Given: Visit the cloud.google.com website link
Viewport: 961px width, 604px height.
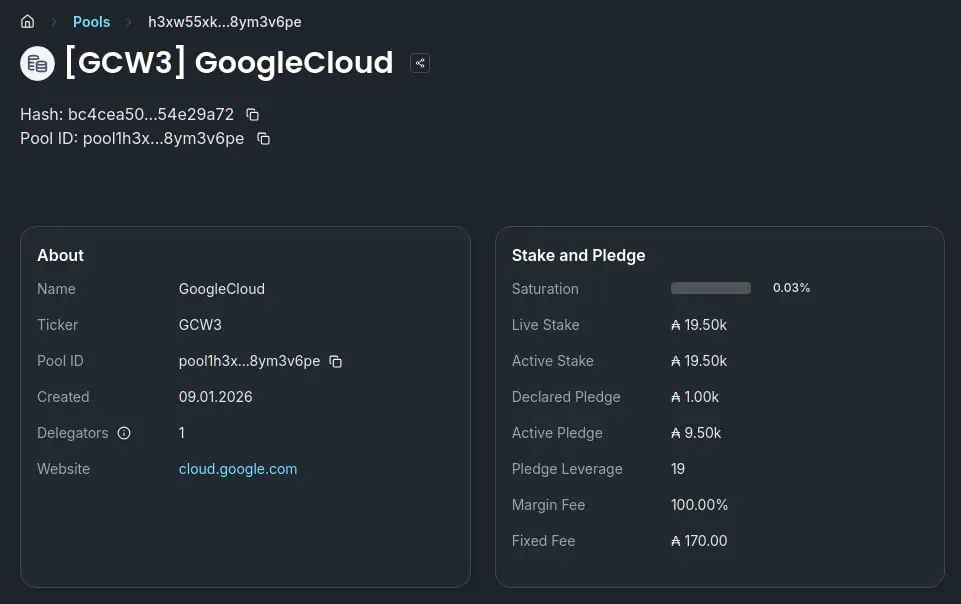Looking at the screenshot, I should tap(238, 469).
